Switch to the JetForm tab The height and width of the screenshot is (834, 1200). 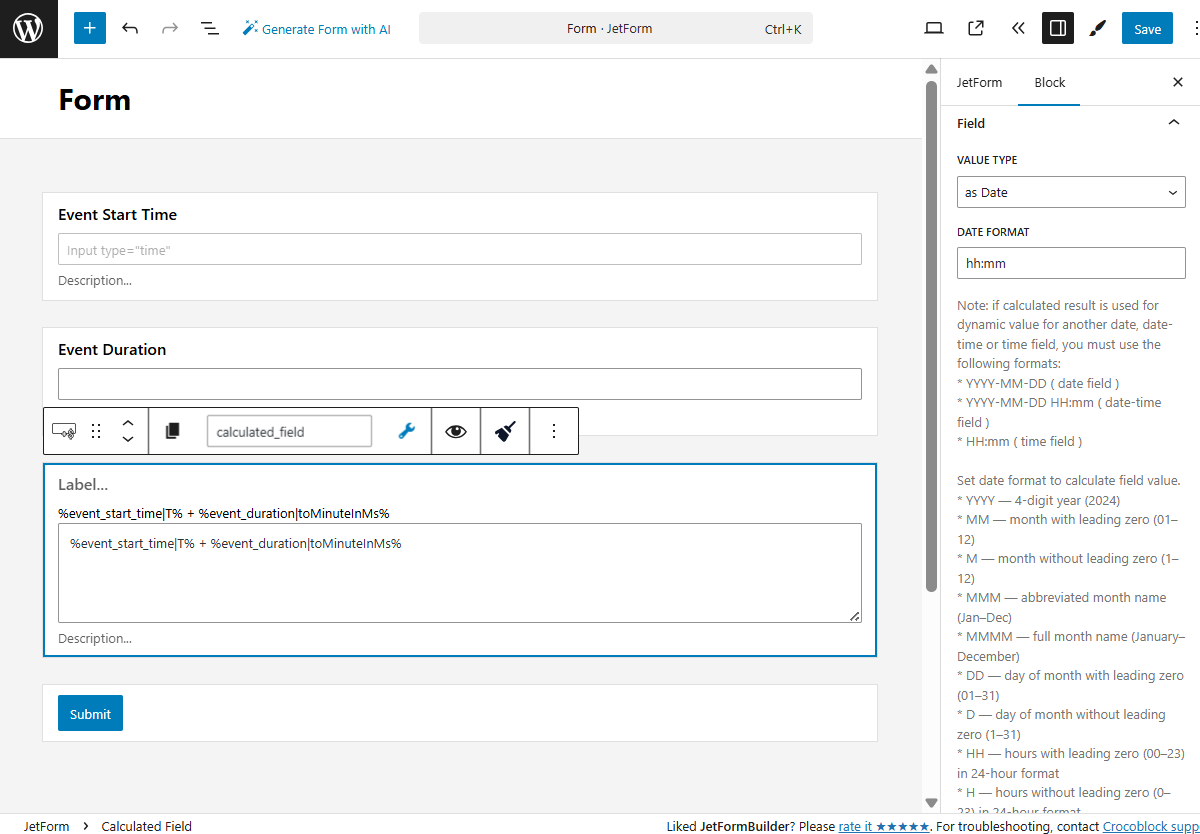(979, 82)
